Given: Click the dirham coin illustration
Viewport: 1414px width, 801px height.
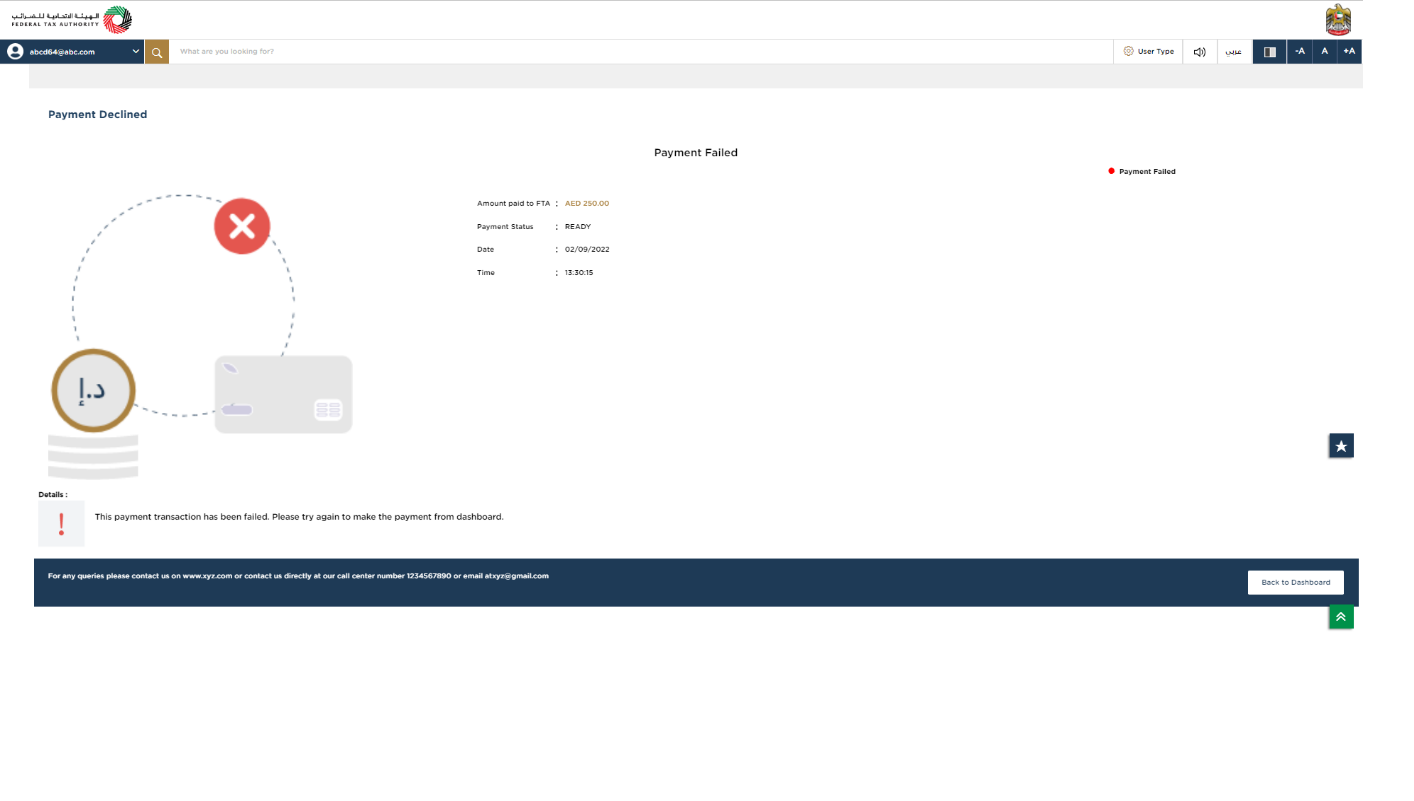Looking at the screenshot, I should point(93,391).
